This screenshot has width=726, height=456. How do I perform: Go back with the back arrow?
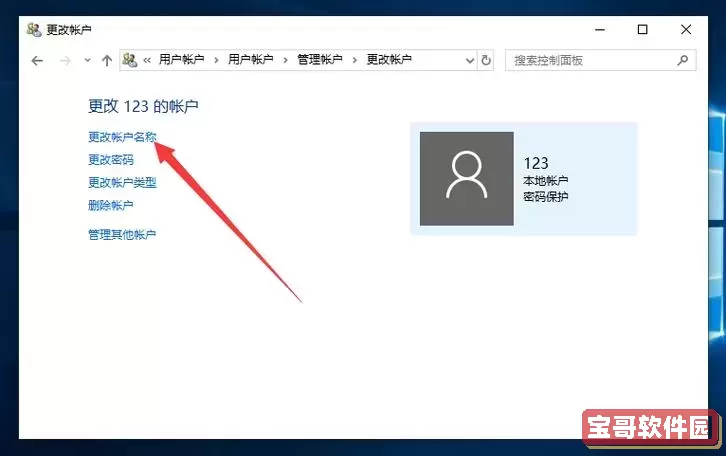tap(37, 61)
